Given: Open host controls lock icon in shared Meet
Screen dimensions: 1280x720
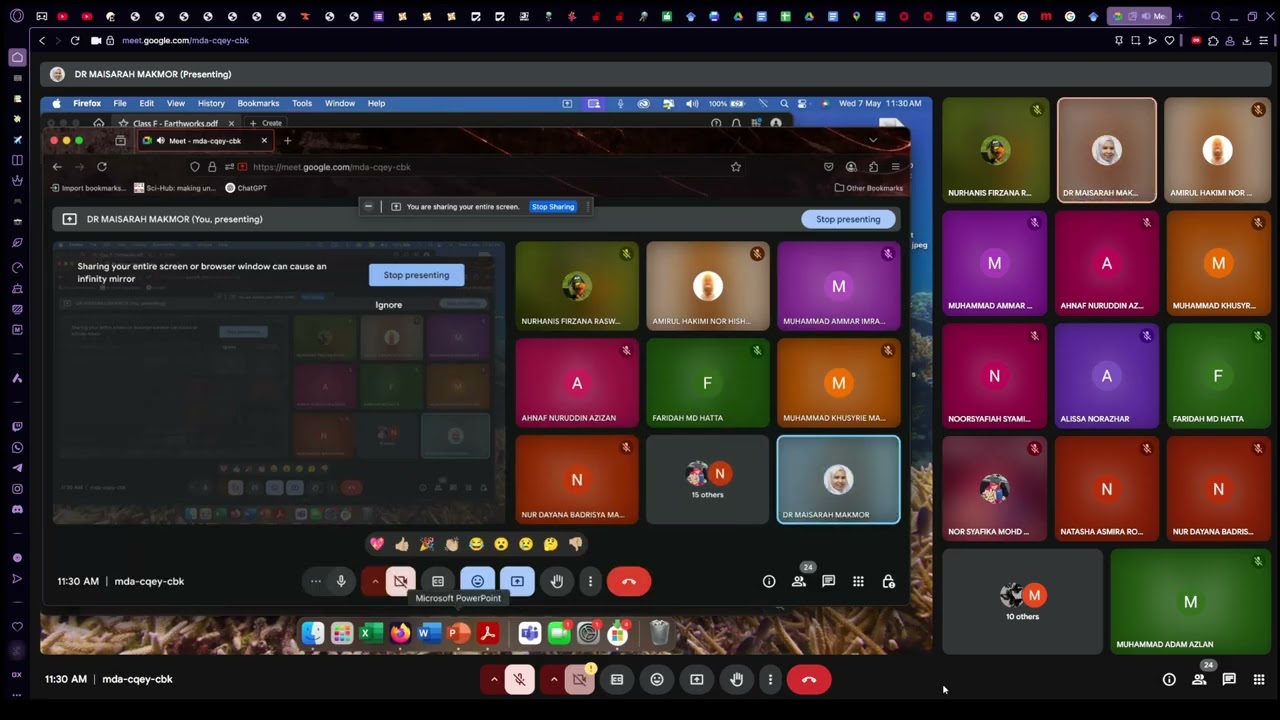Looking at the screenshot, I should tap(888, 581).
